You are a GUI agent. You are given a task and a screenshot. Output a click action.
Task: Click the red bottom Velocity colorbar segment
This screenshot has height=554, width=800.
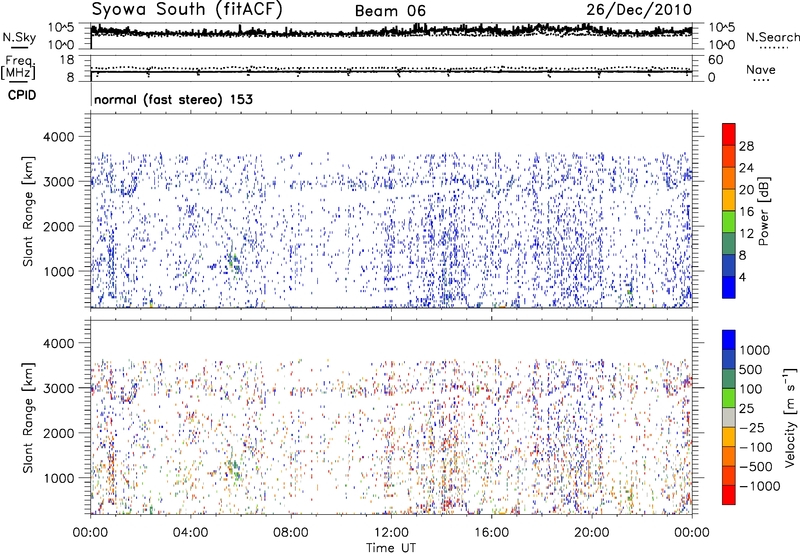coord(729,495)
